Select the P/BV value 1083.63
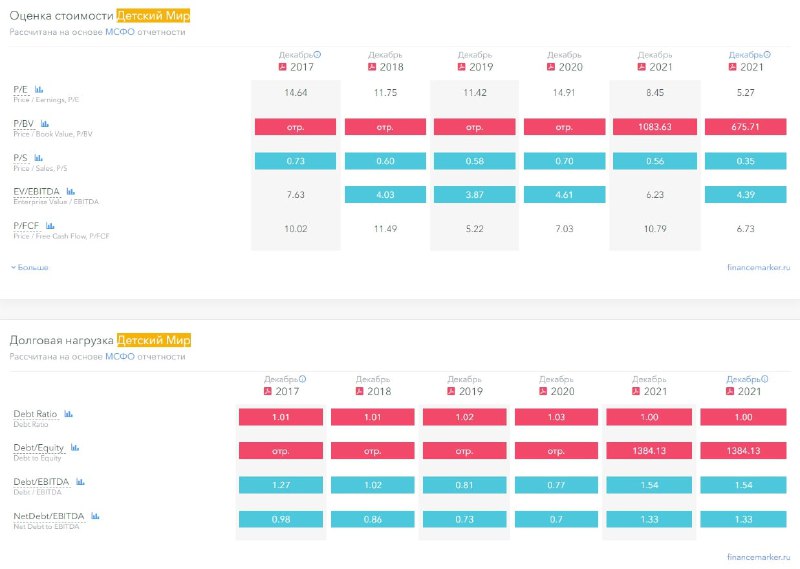The image size is (800, 569). tap(655, 127)
